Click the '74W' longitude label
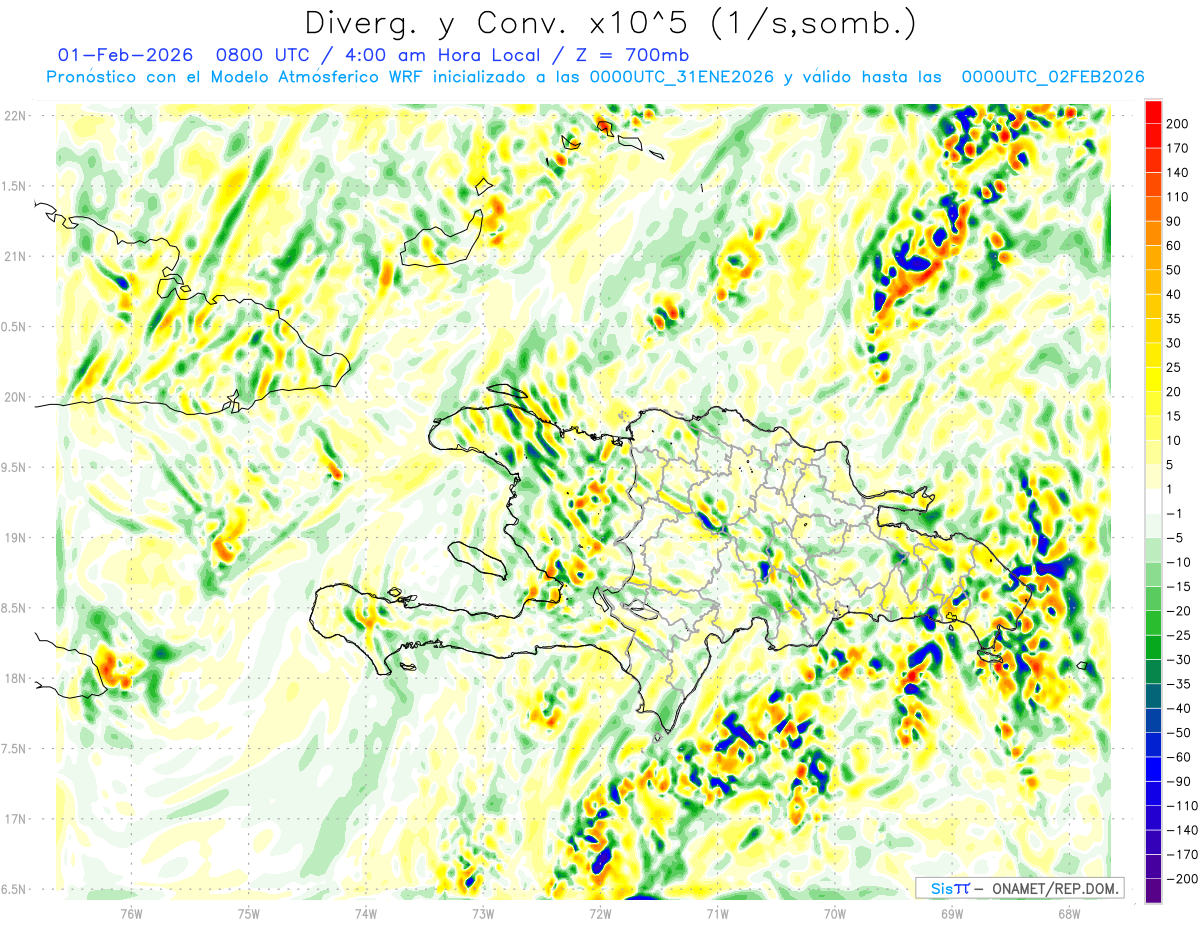This screenshot has height=927, width=1200. pos(366,913)
